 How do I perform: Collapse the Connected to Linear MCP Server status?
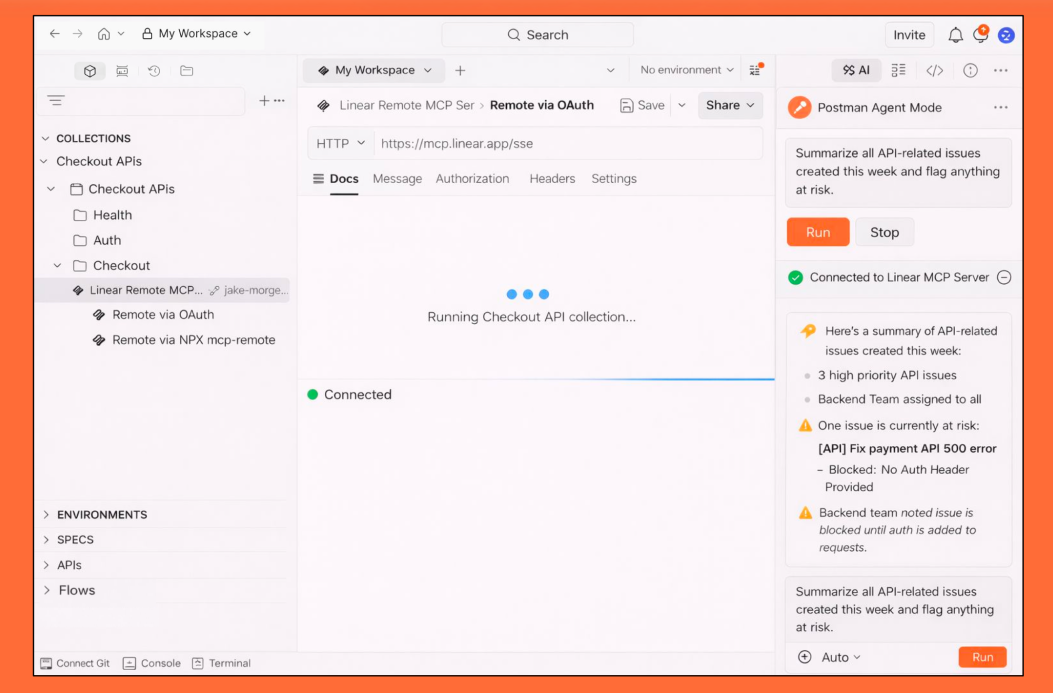[1004, 277]
